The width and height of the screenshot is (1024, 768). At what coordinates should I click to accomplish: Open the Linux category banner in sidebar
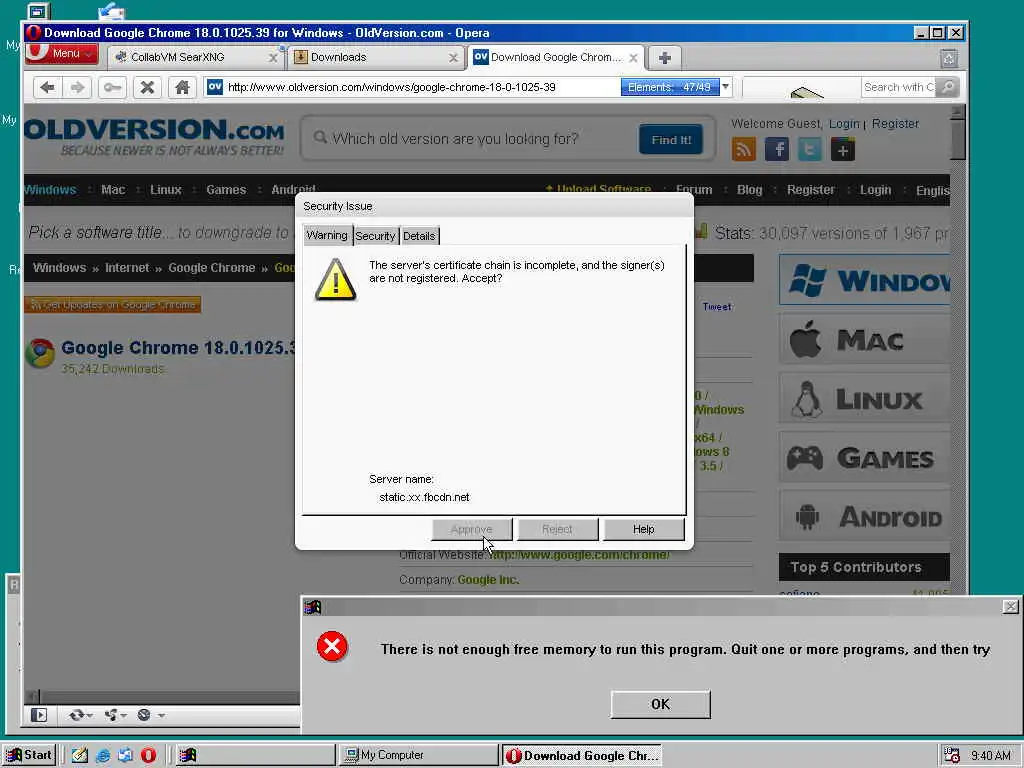pos(865,398)
